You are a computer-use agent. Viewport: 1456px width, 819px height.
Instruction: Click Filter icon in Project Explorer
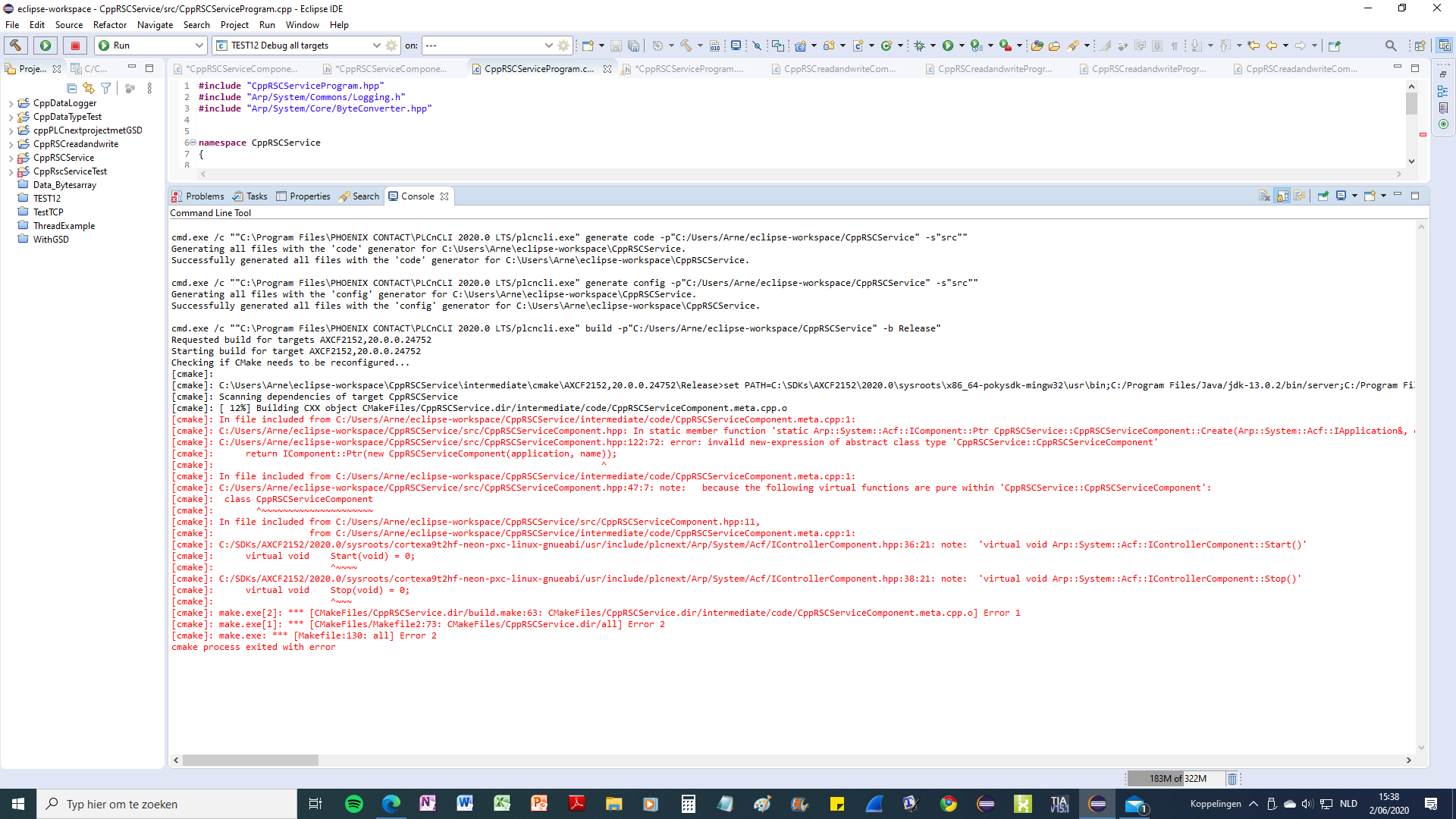pyautogui.click(x=106, y=89)
